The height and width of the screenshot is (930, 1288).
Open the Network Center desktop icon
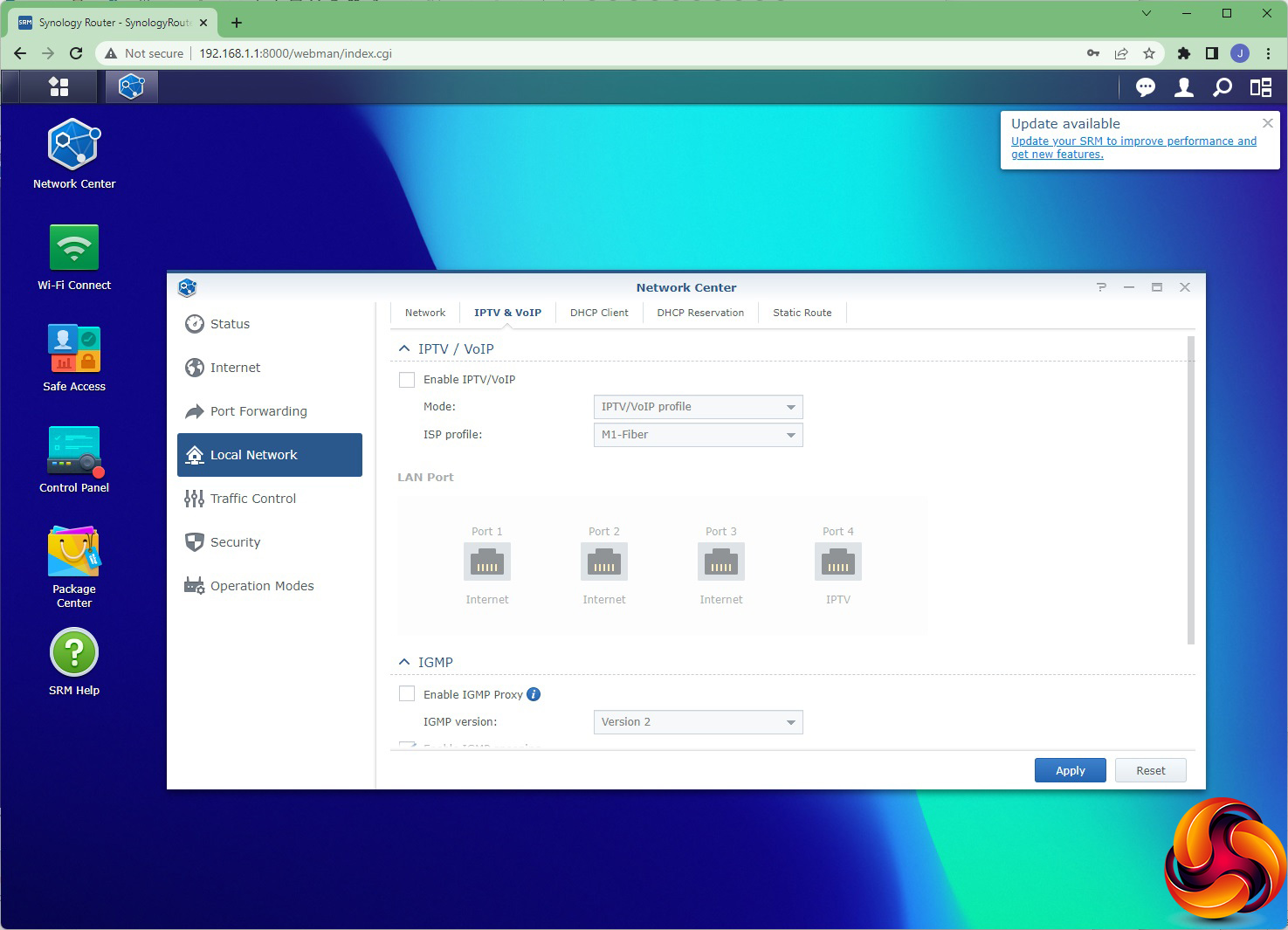point(74,154)
